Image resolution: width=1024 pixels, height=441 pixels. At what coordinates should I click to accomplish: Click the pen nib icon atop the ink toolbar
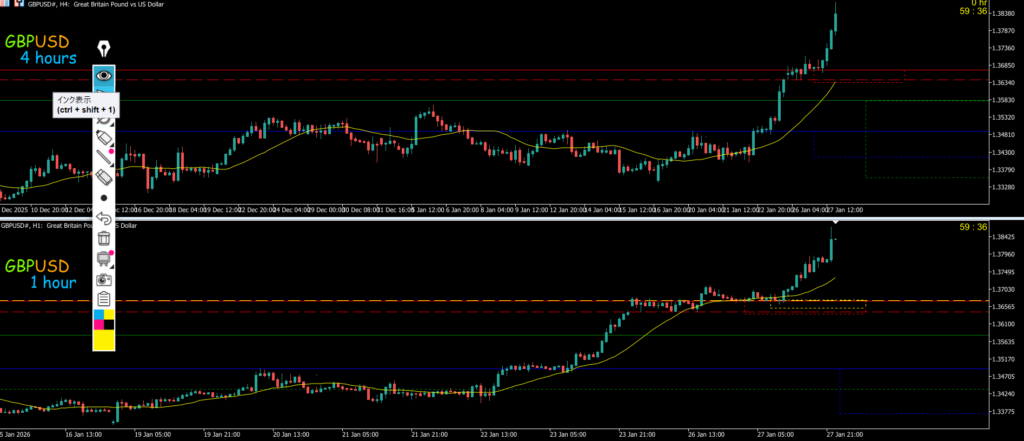tap(104, 49)
